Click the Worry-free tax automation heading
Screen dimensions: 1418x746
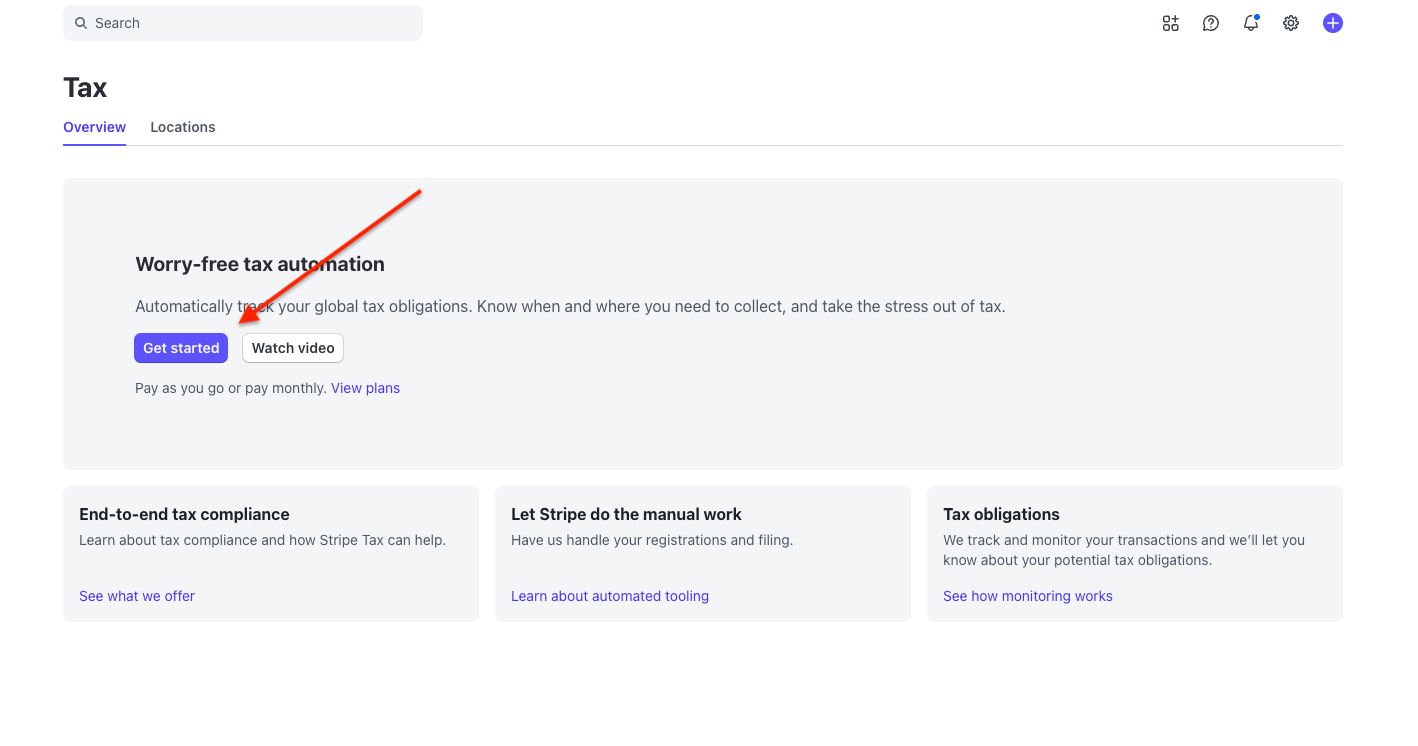pos(260,264)
